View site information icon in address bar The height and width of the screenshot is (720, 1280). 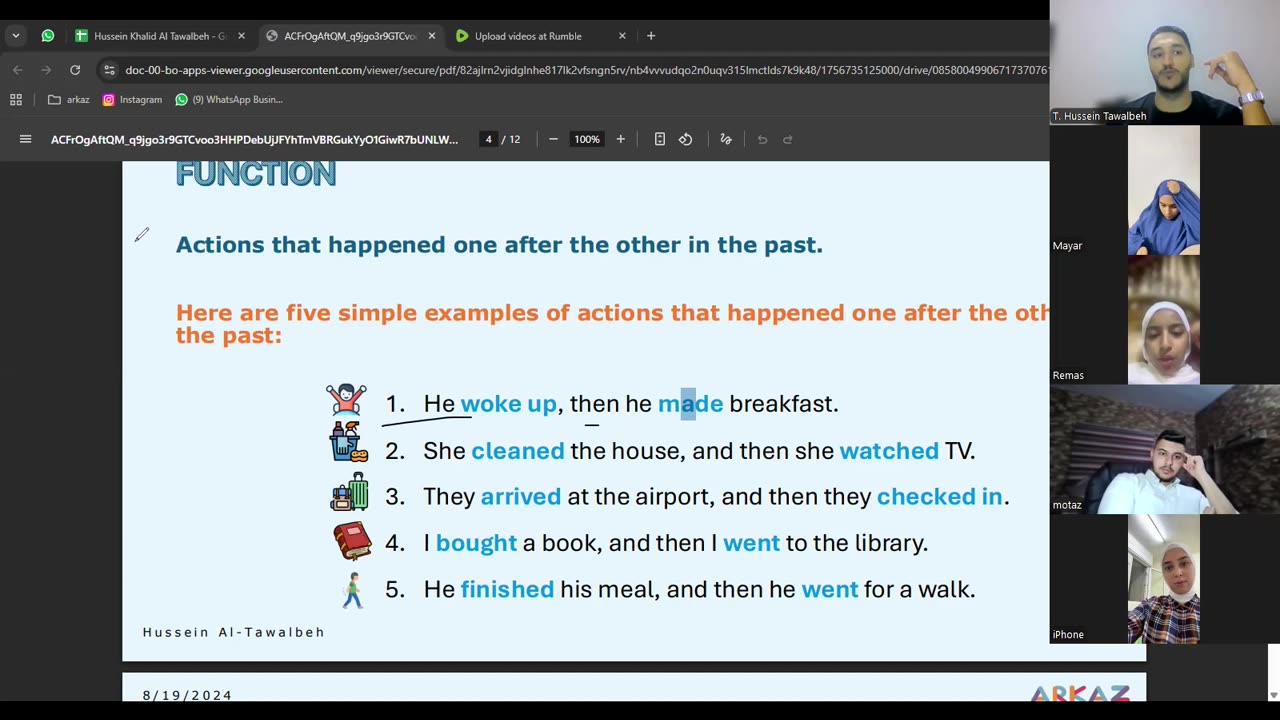pyautogui.click(x=109, y=70)
